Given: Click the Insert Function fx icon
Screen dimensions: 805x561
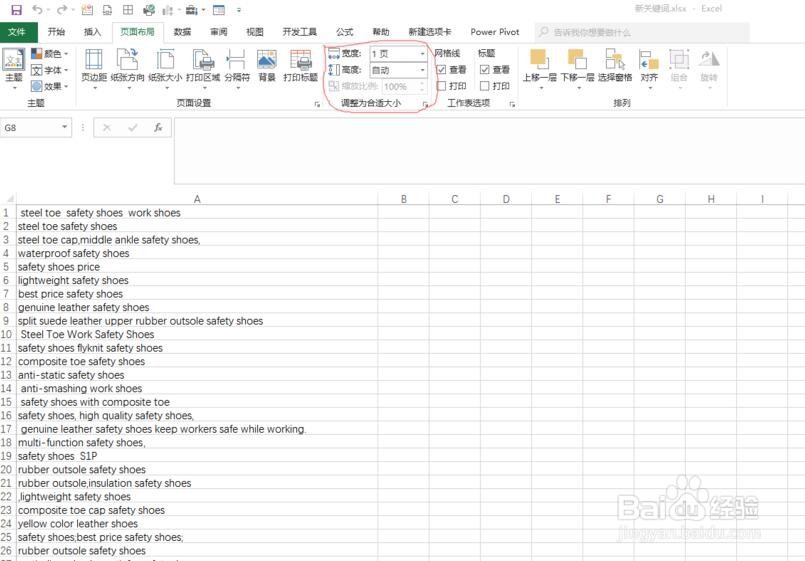Looking at the screenshot, I should coord(158,127).
